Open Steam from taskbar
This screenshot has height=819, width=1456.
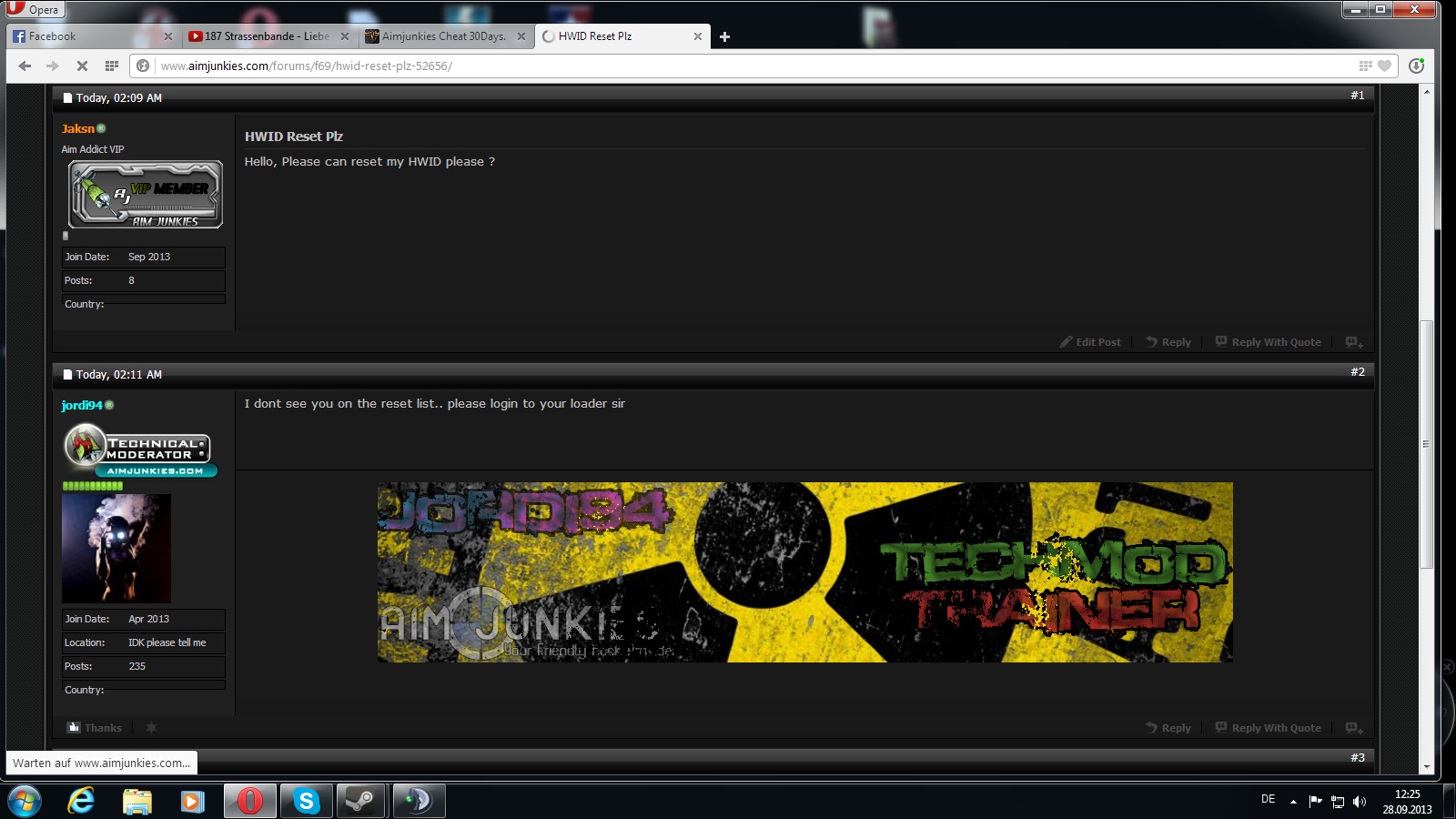point(361,801)
